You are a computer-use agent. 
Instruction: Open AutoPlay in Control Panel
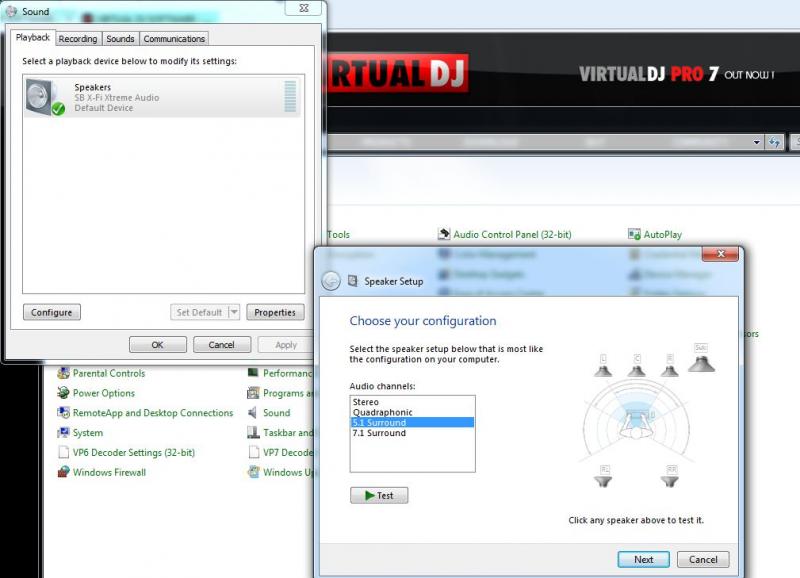click(662, 235)
